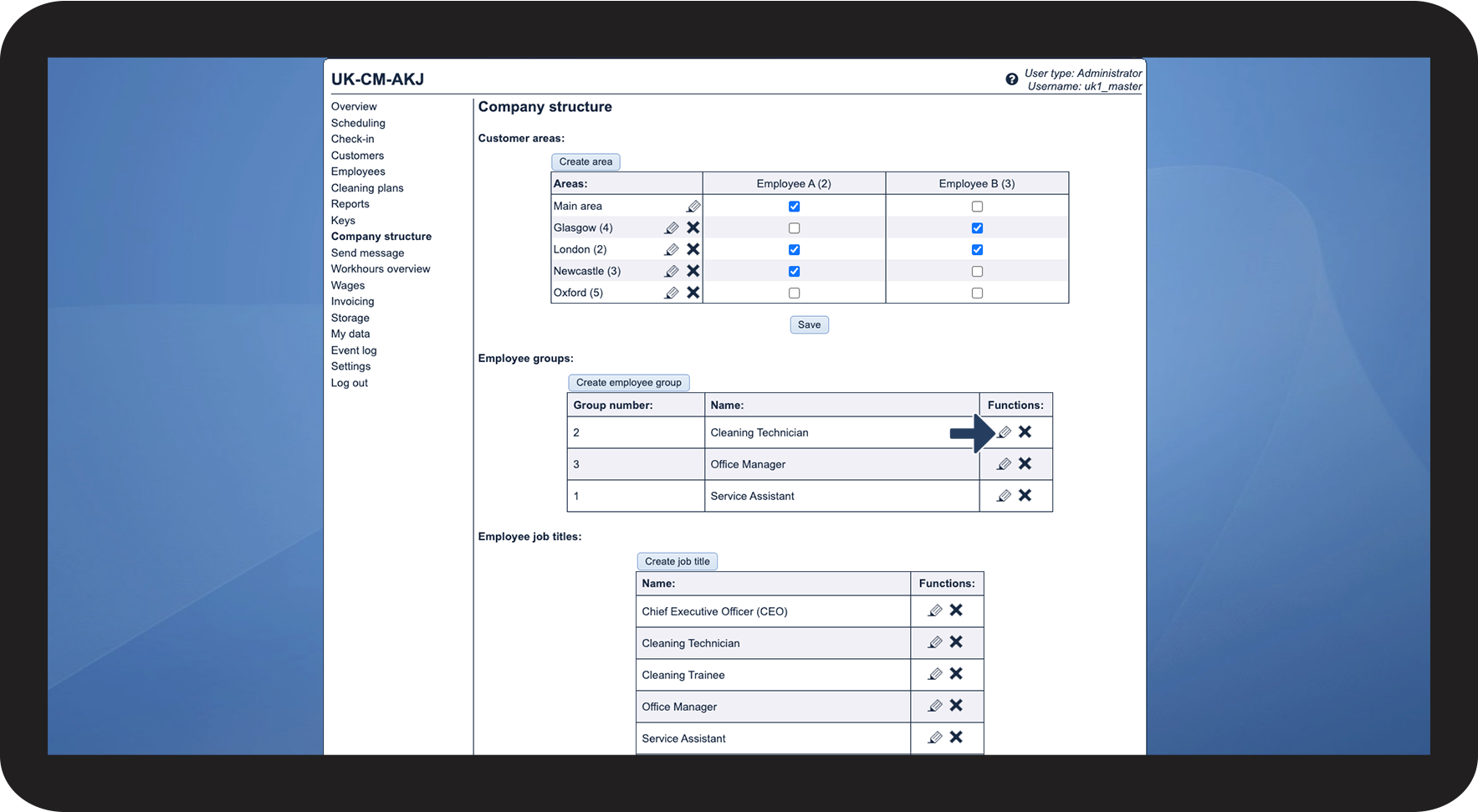Viewport: 1478px width, 812px height.
Task: Open Send message
Action: (x=367, y=253)
